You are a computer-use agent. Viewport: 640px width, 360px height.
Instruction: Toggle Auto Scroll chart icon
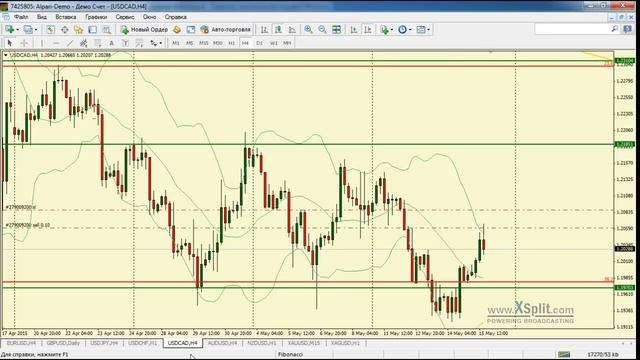point(353,29)
